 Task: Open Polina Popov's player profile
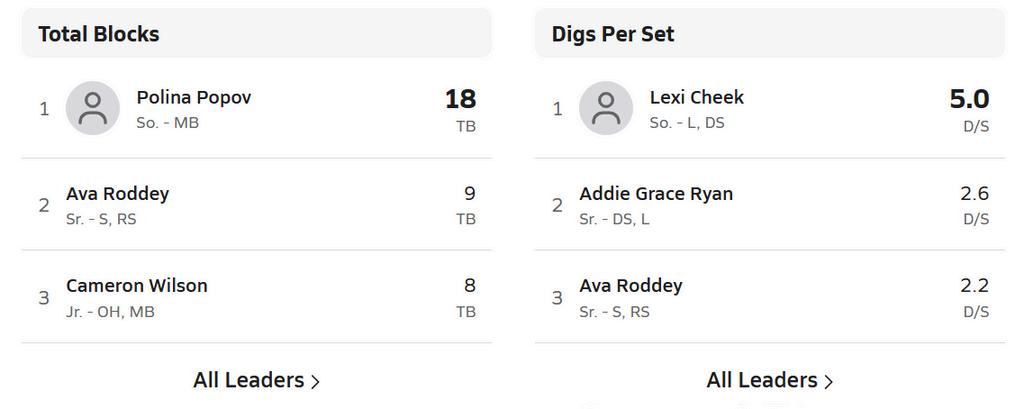(x=194, y=98)
